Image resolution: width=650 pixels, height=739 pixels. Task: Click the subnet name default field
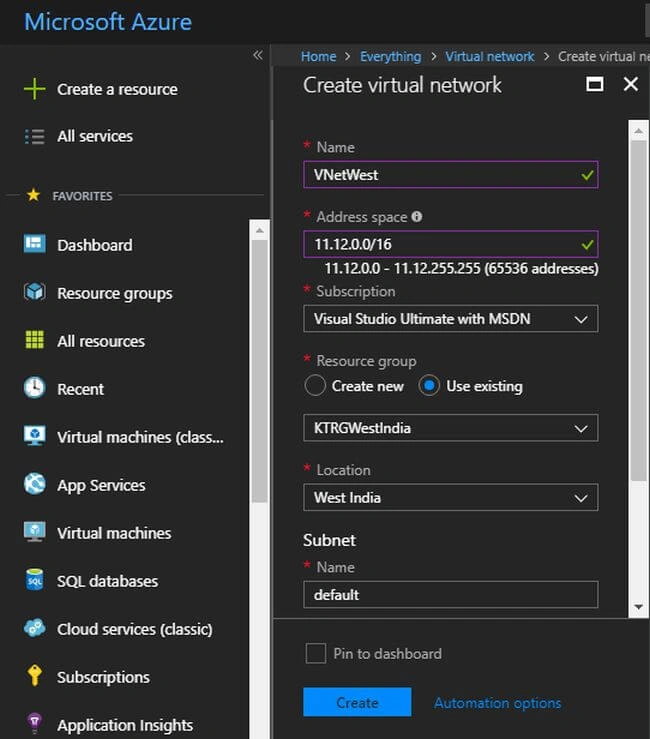point(451,595)
